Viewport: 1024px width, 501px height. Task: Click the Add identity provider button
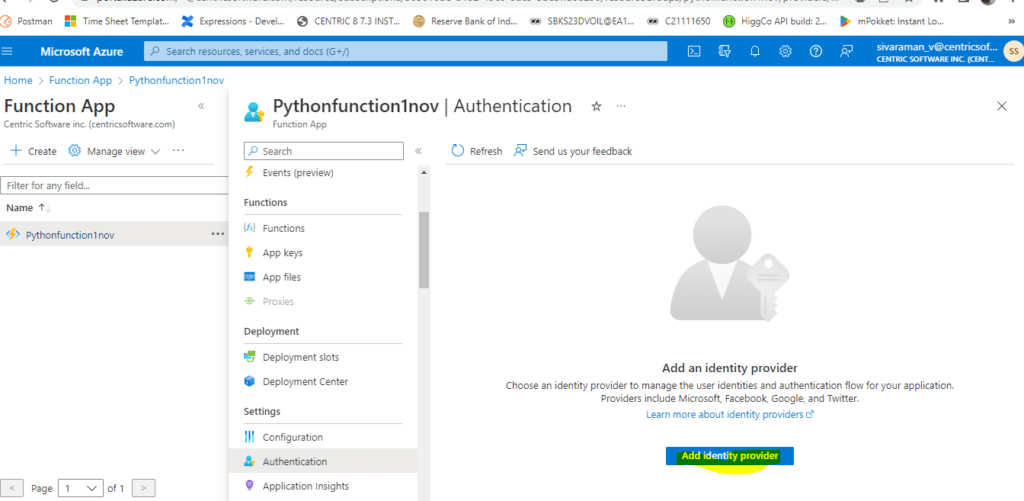[729, 456]
